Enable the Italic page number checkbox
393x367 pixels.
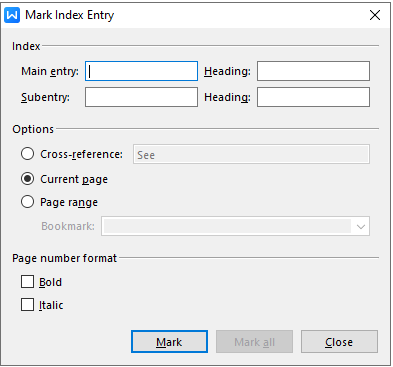(x=27, y=305)
